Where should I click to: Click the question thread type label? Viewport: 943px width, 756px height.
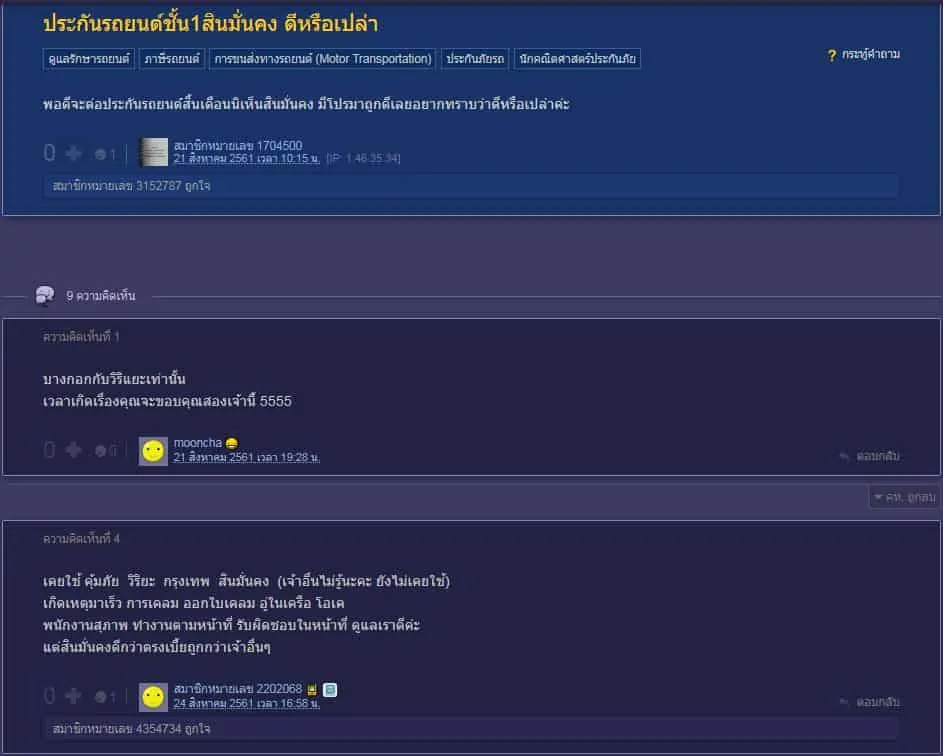point(864,55)
